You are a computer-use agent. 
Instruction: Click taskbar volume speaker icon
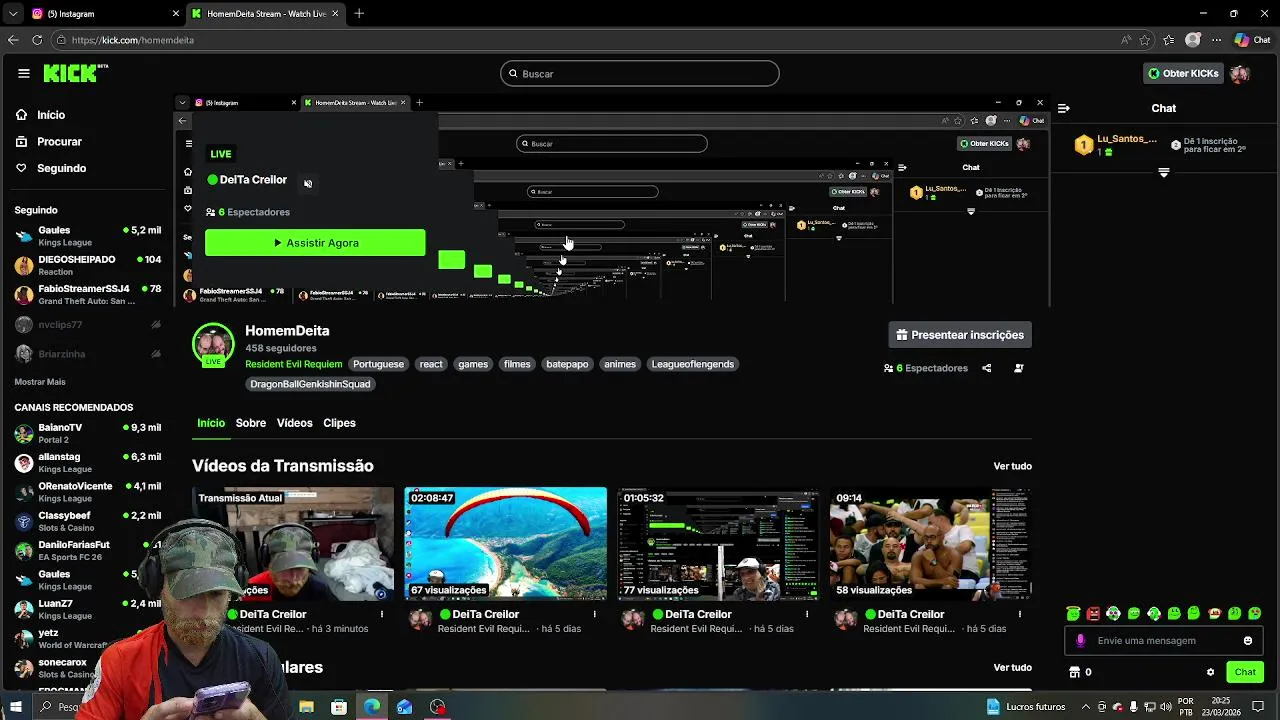pyautogui.click(x=1165, y=707)
